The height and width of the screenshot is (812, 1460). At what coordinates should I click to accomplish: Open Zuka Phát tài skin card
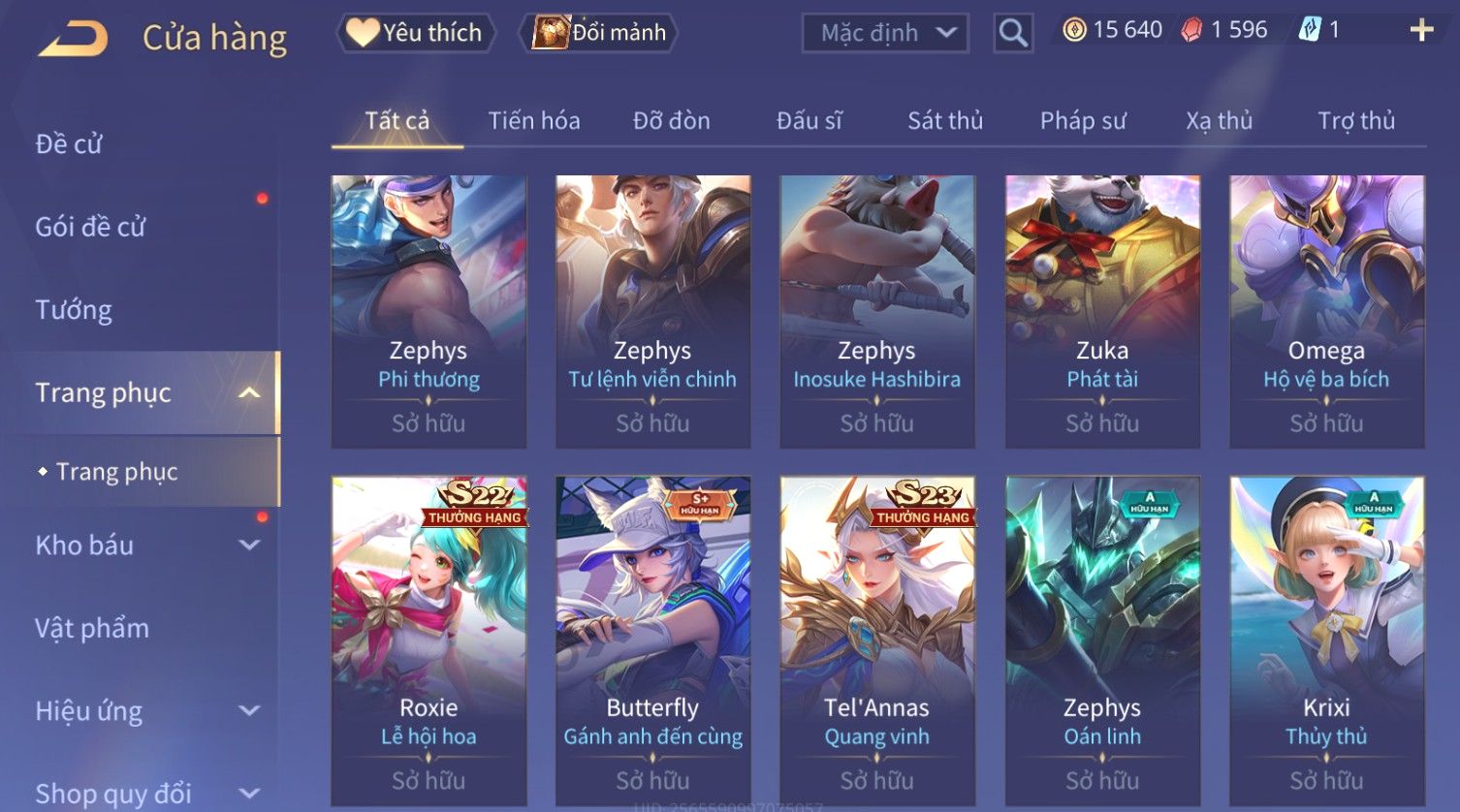point(1102,311)
